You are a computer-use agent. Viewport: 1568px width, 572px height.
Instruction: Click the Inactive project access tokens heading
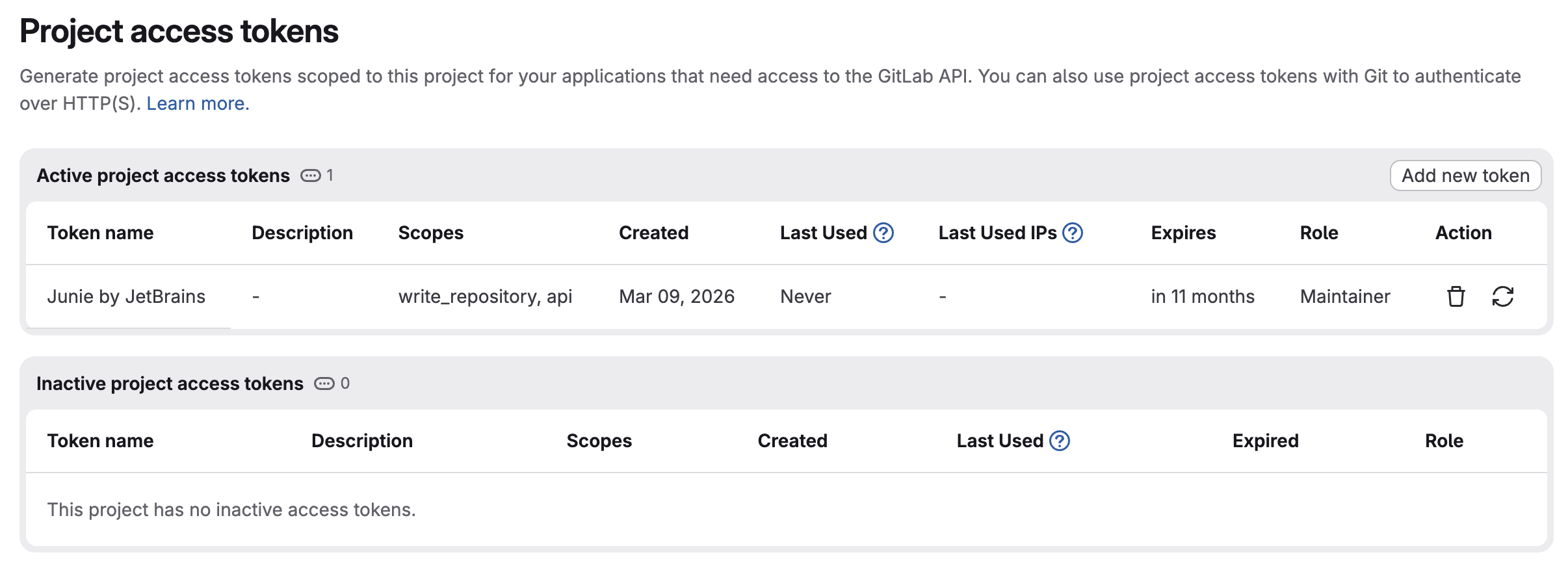click(170, 383)
